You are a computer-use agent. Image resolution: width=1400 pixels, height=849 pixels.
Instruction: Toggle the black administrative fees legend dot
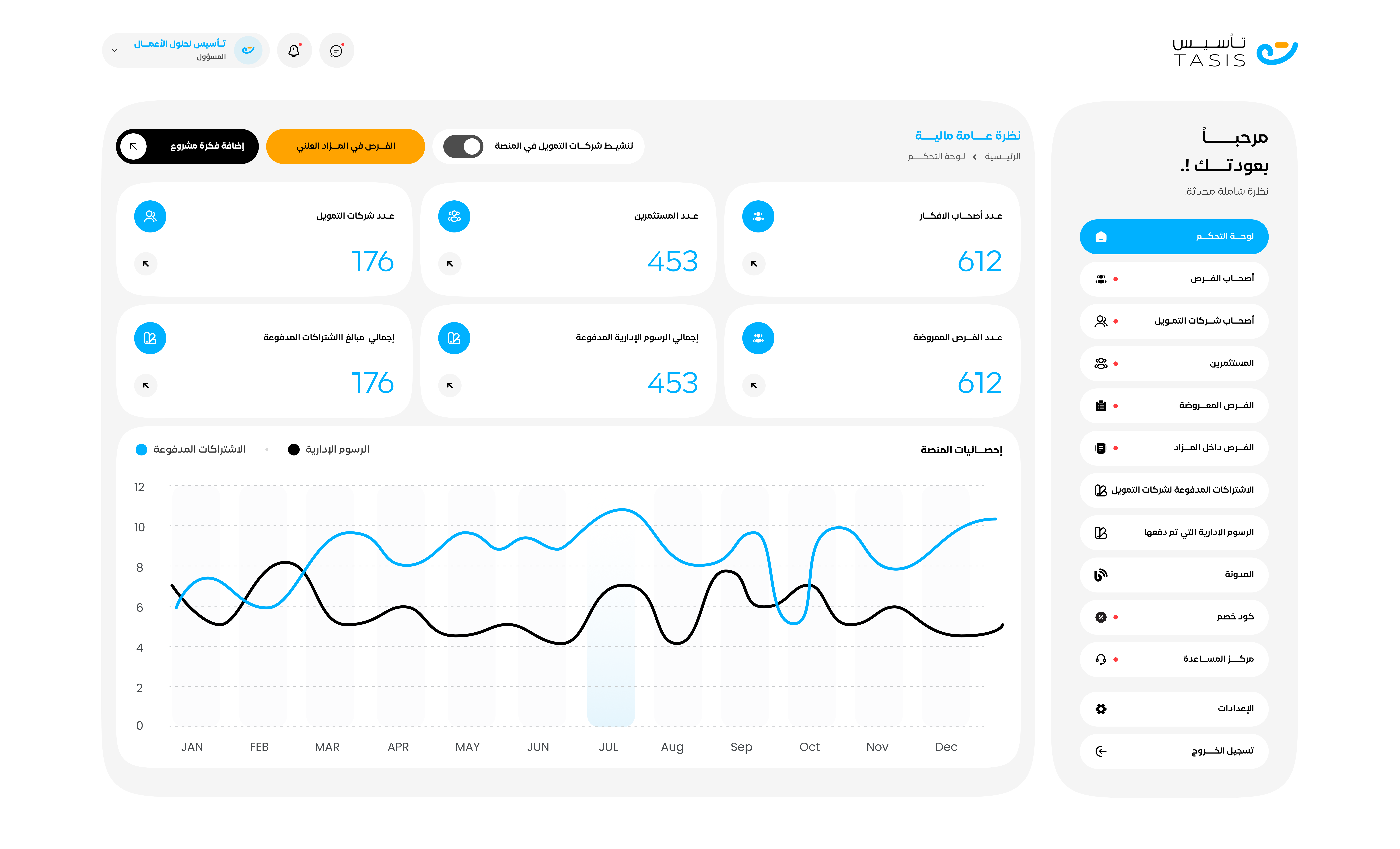coord(294,450)
